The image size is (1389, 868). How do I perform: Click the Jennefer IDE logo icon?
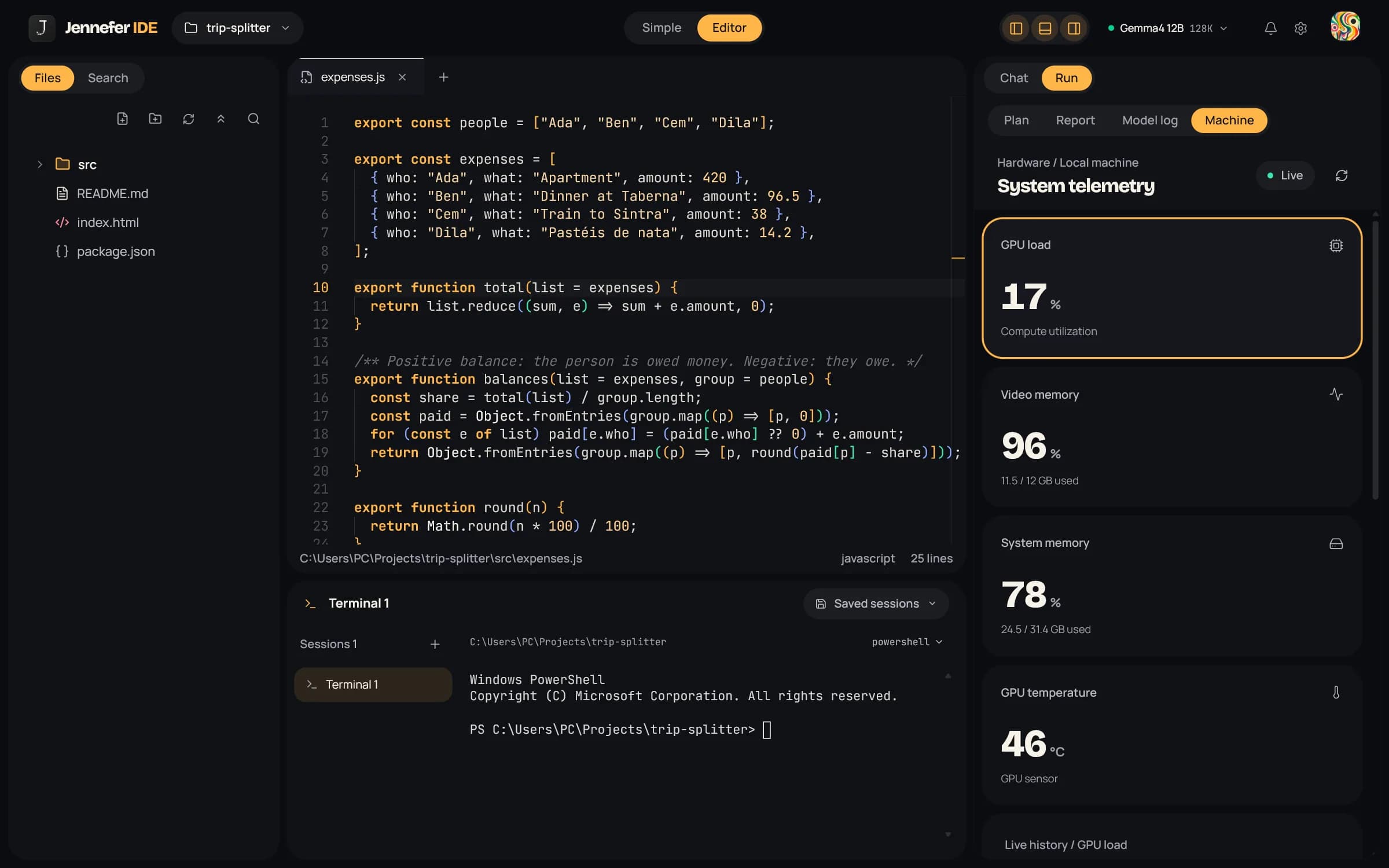[42, 28]
